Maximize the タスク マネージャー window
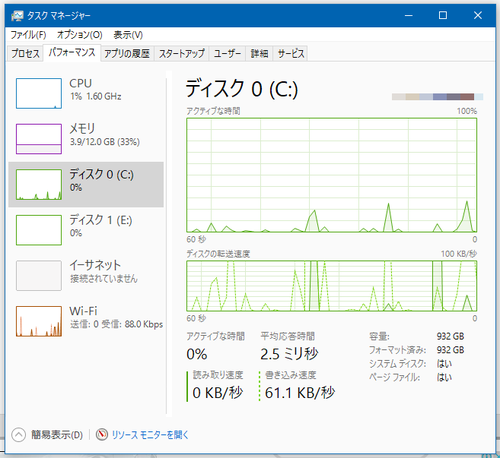 coord(443,15)
